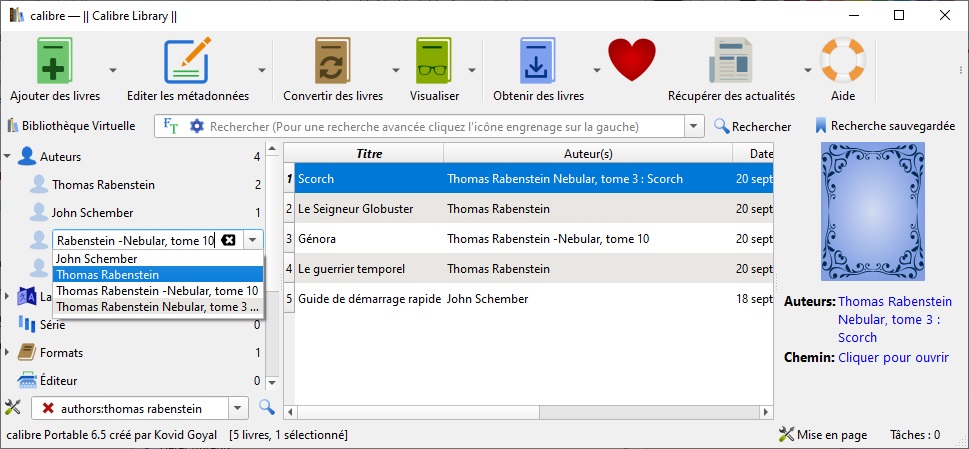Toggle the author name combo box arrow
The height and width of the screenshot is (449, 969).
[253, 240]
